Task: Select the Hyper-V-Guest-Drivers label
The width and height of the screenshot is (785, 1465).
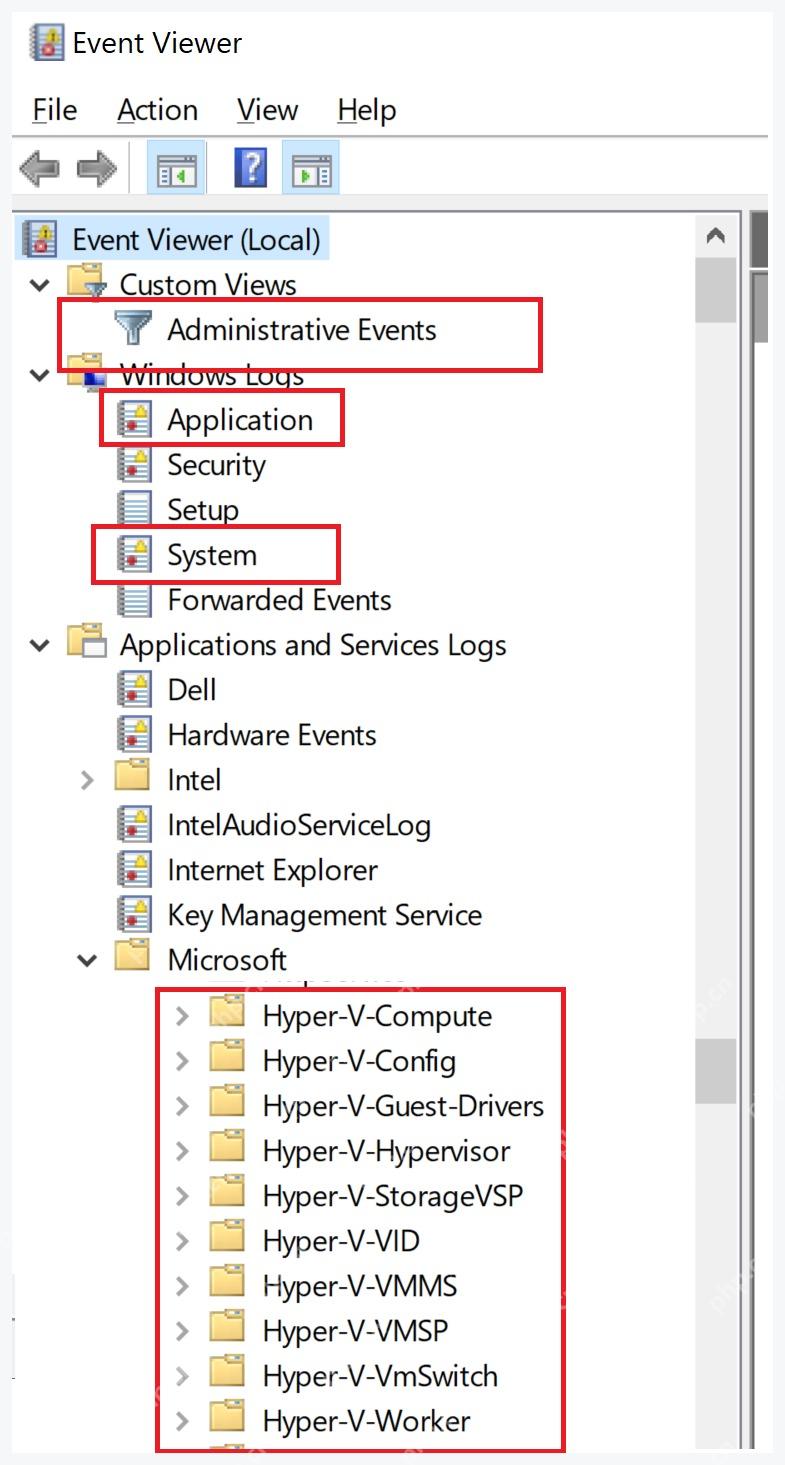Action: [403, 1106]
